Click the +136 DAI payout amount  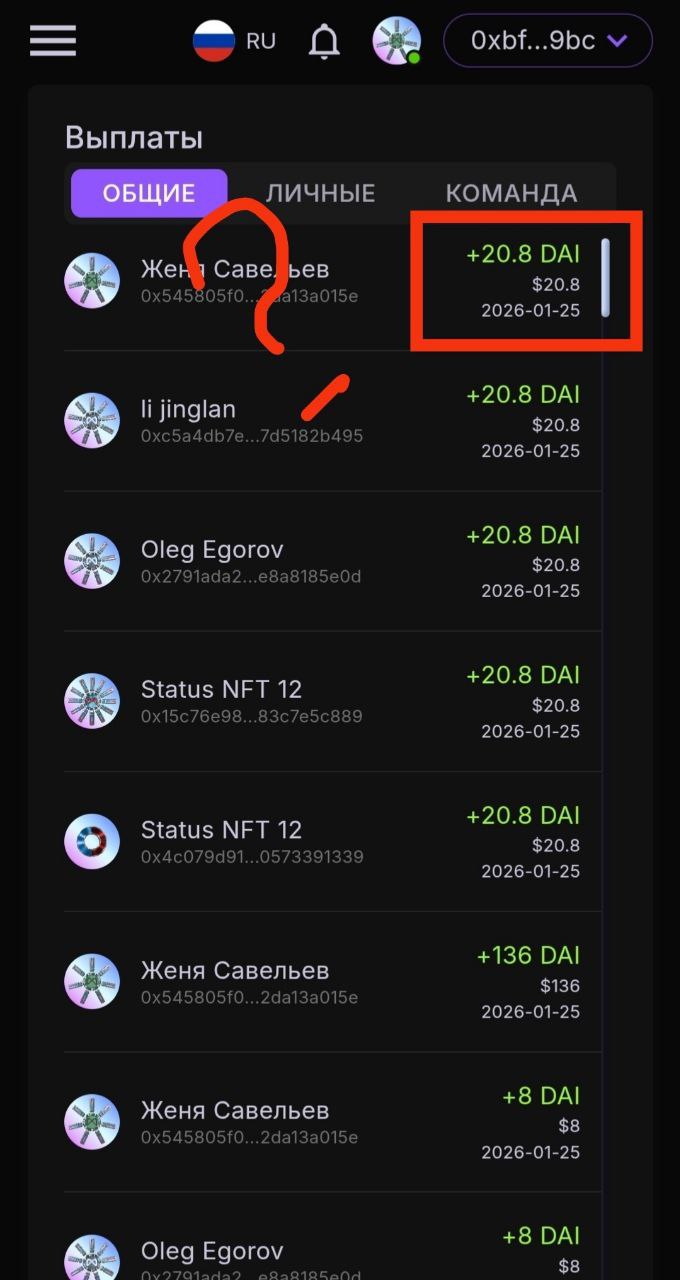point(528,955)
